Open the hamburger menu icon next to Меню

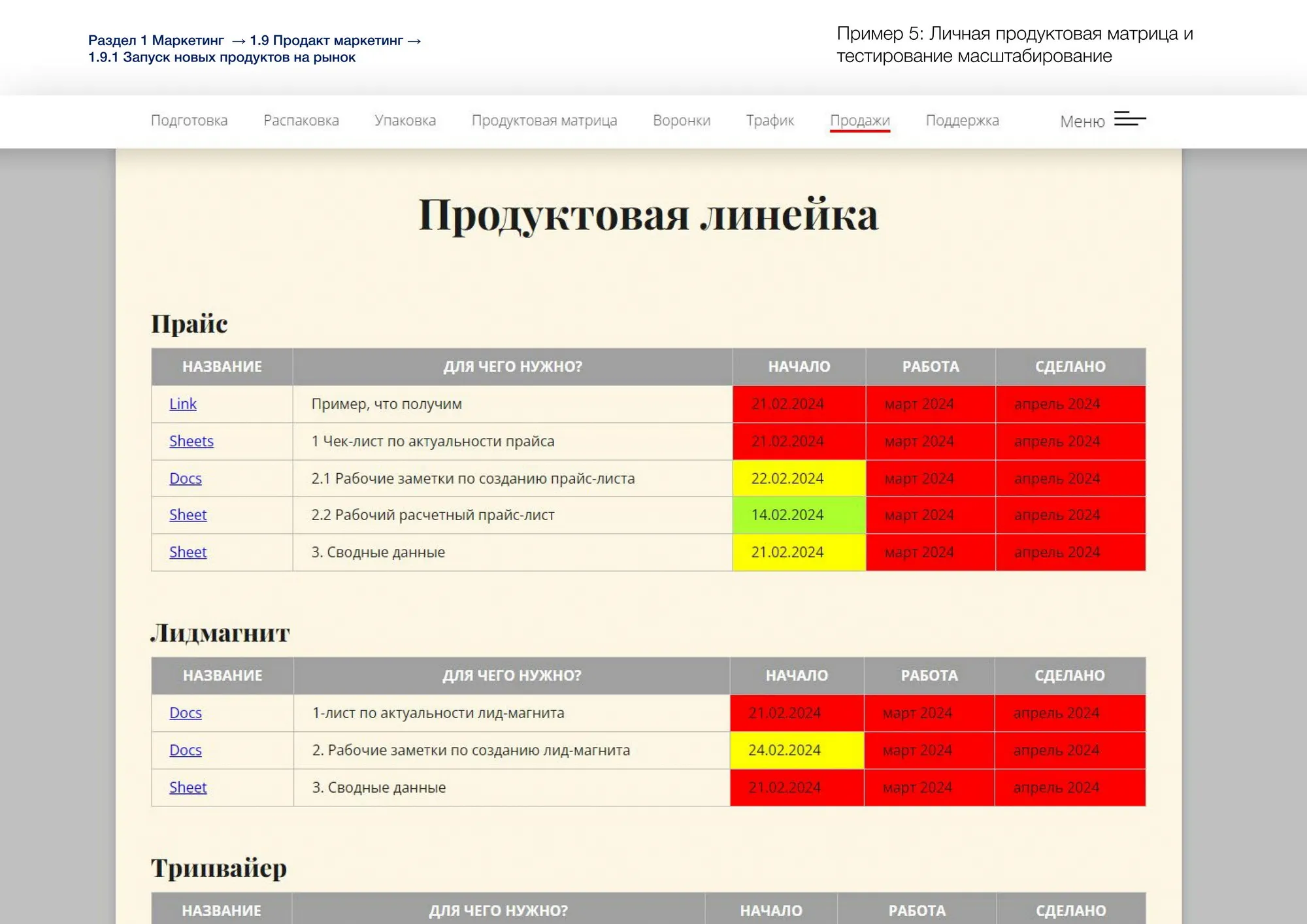pyautogui.click(x=1130, y=119)
